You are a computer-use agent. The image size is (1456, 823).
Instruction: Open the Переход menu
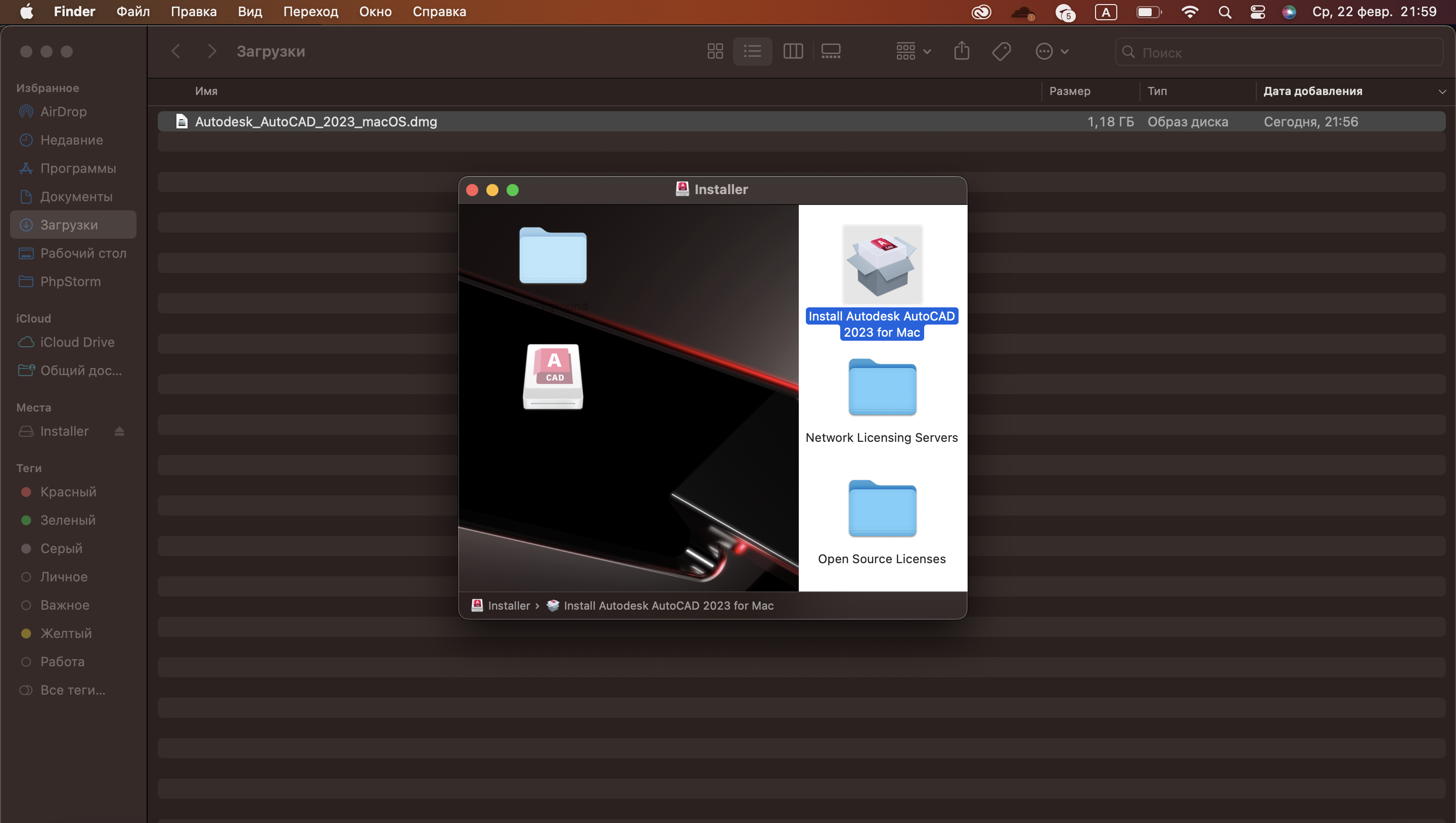310,12
